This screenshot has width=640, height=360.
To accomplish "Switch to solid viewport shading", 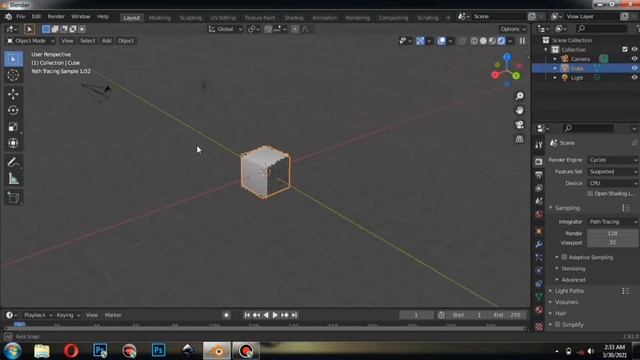I will tap(483, 41).
